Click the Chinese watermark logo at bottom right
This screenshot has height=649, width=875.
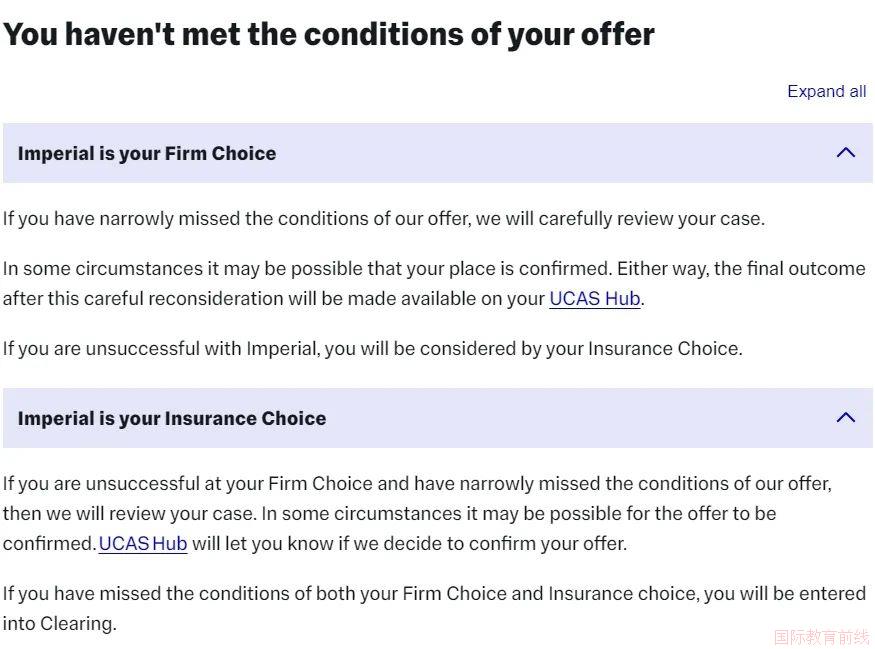(x=821, y=637)
